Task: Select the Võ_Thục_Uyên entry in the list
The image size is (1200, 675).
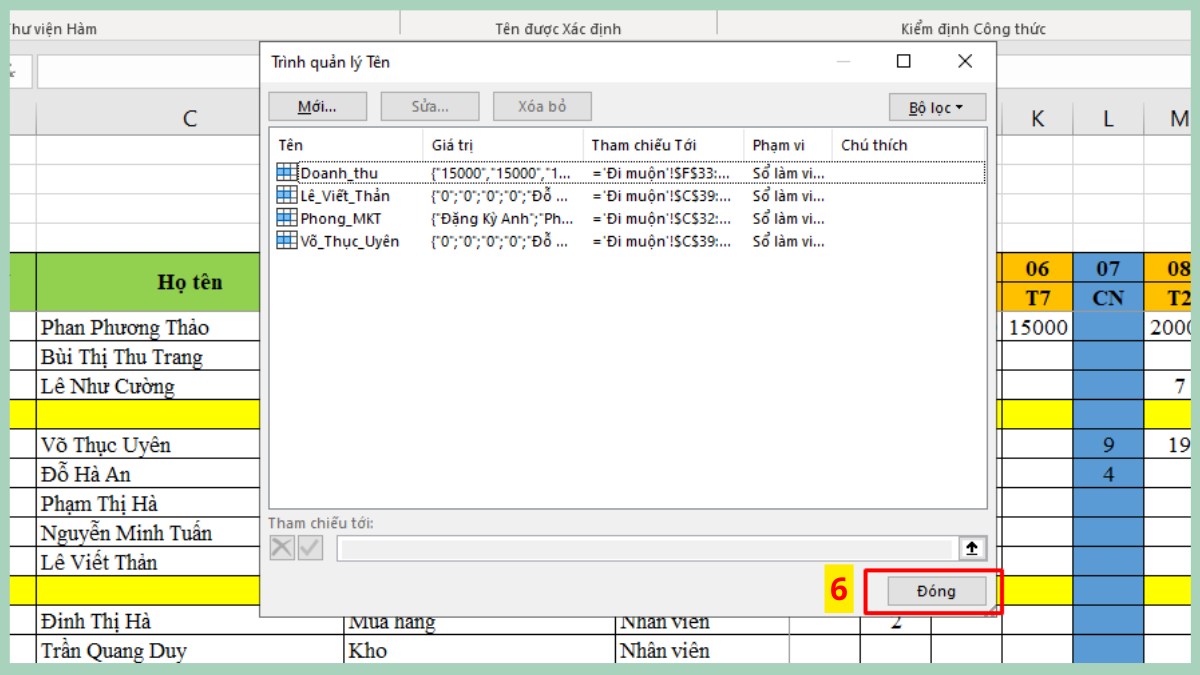Action: coord(350,240)
